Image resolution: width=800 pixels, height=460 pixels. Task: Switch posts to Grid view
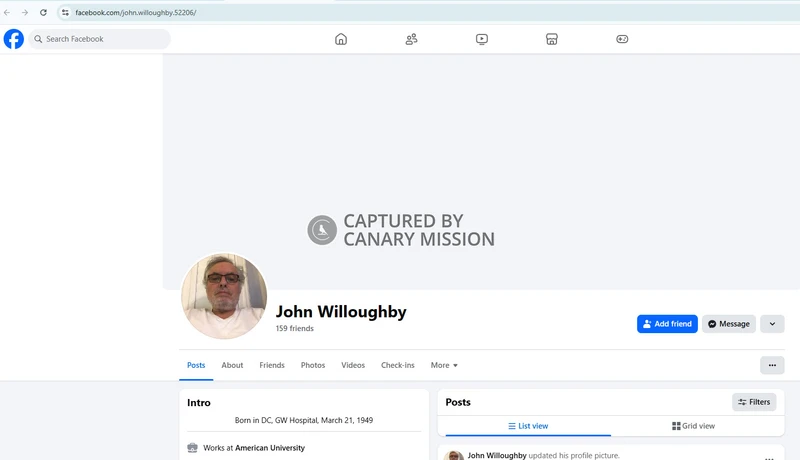tap(693, 426)
